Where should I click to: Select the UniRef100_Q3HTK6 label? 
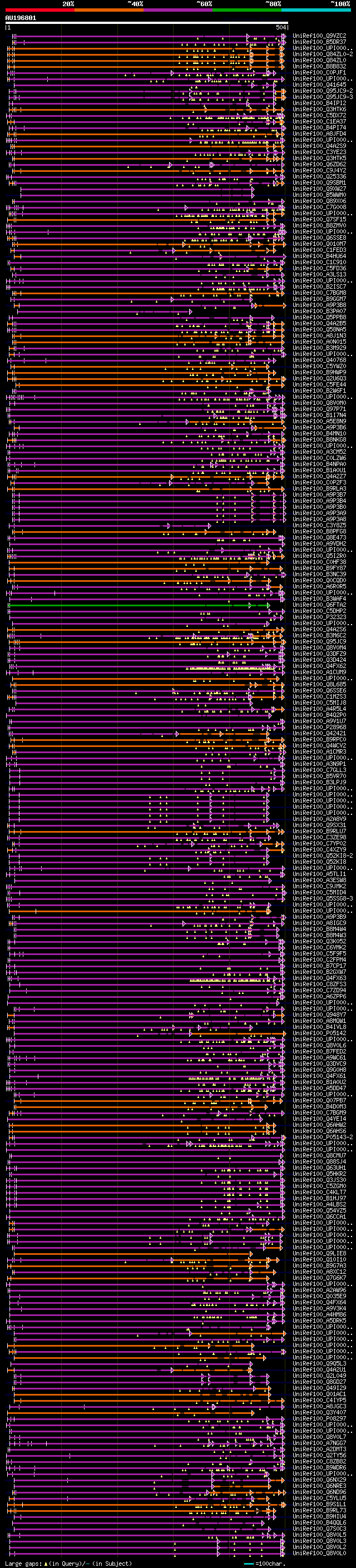pos(319,110)
